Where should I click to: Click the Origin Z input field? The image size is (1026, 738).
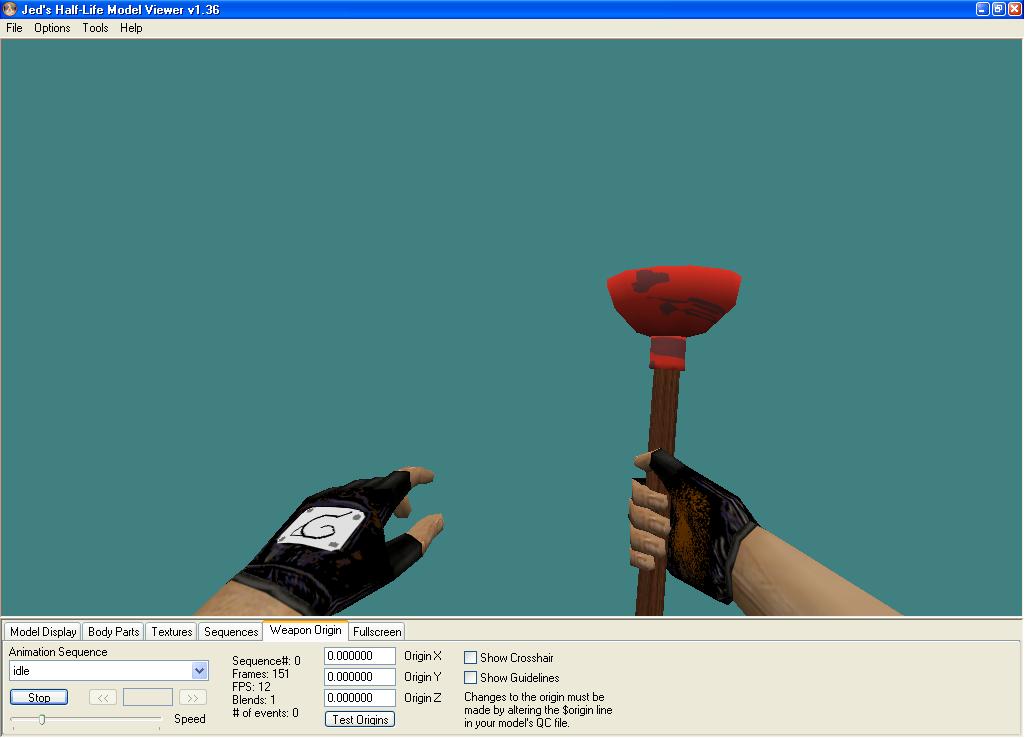coord(360,698)
